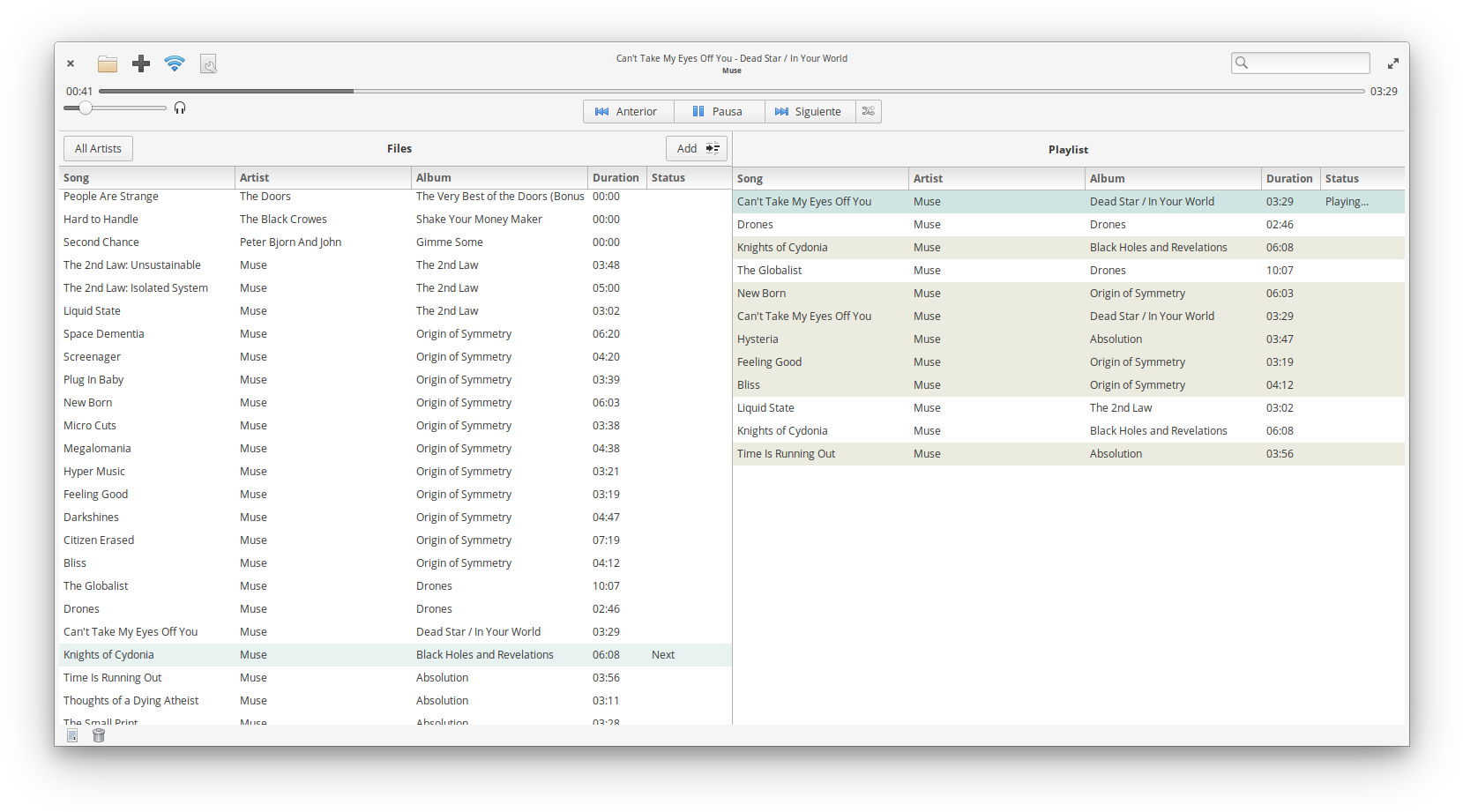Sort Playlist by Song column header
This screenshot has width=1463, height=812.
point(821,178)
